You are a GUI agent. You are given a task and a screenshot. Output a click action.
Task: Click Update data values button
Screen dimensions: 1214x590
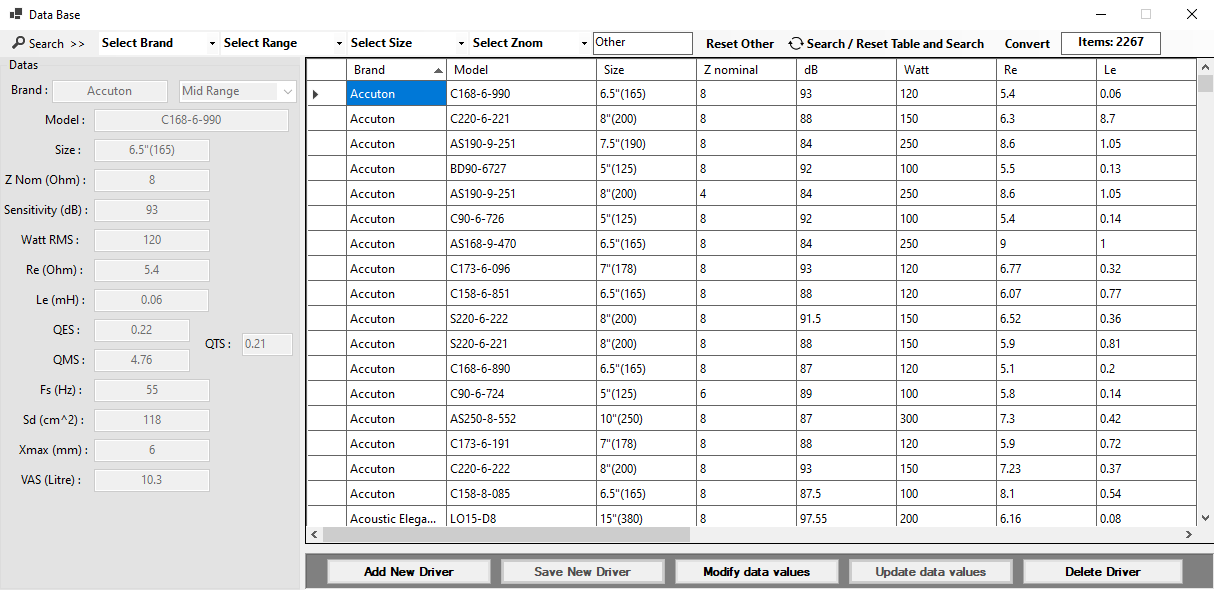click(x=931, y=572)
